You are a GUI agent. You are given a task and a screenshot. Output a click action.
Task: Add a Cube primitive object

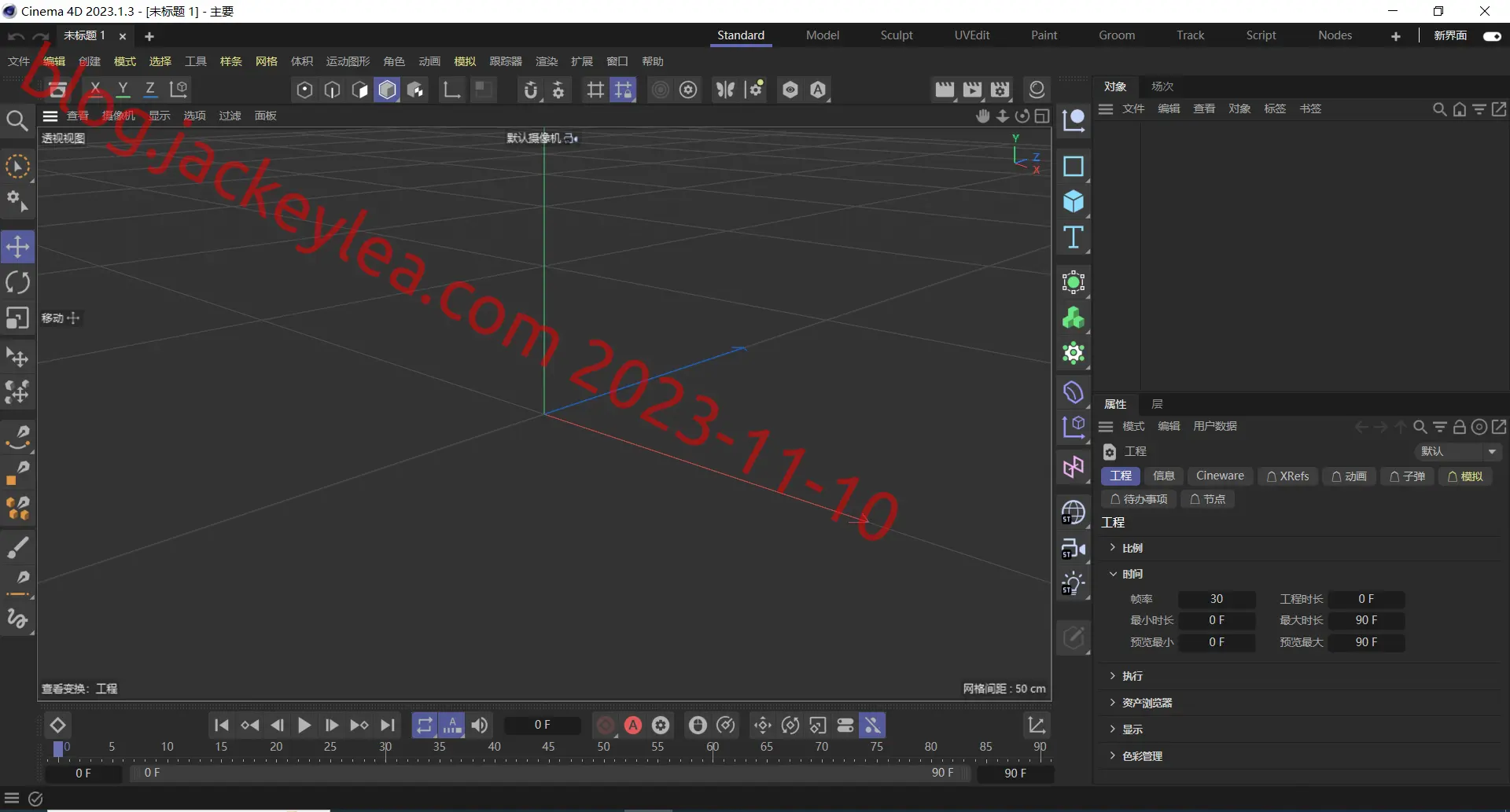pyautogui.click(x=1074, y=202)
